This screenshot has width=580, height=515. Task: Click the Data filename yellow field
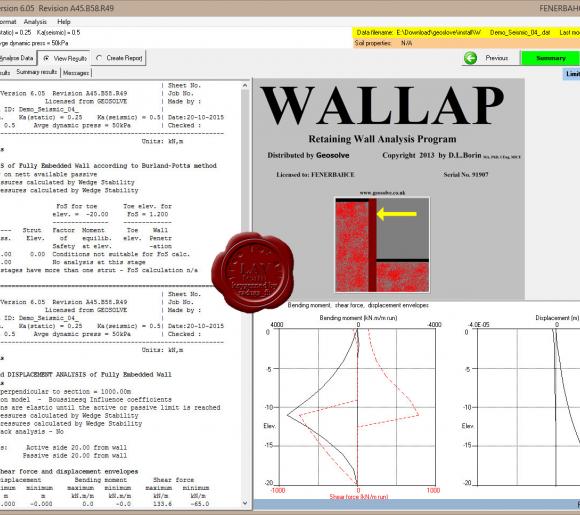click(466, 33)
